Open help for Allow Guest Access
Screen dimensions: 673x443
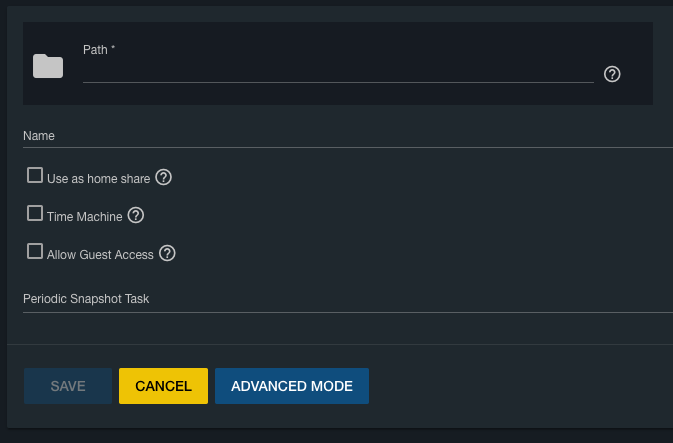point(168,253)
